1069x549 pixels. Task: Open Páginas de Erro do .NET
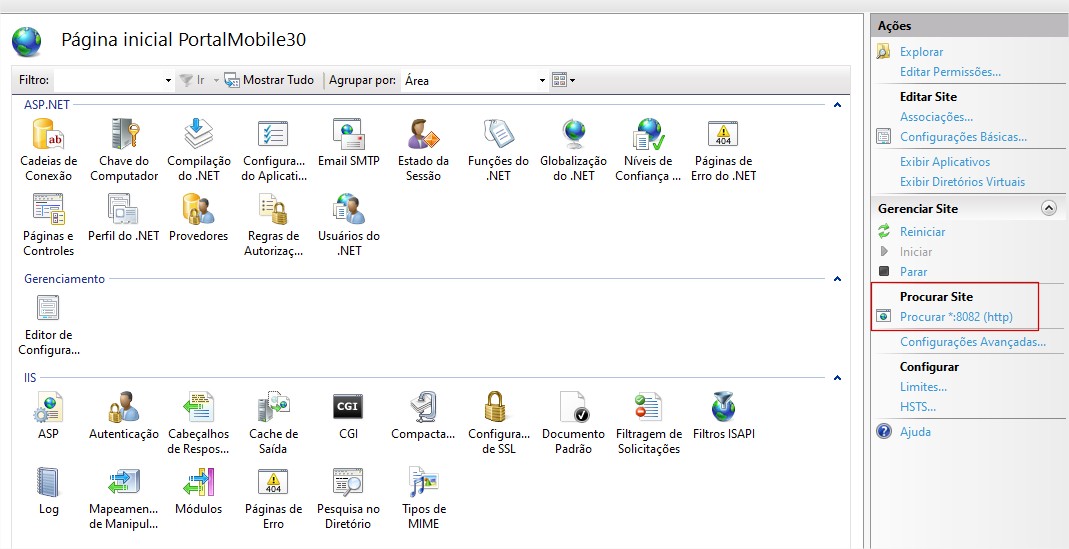723,150
